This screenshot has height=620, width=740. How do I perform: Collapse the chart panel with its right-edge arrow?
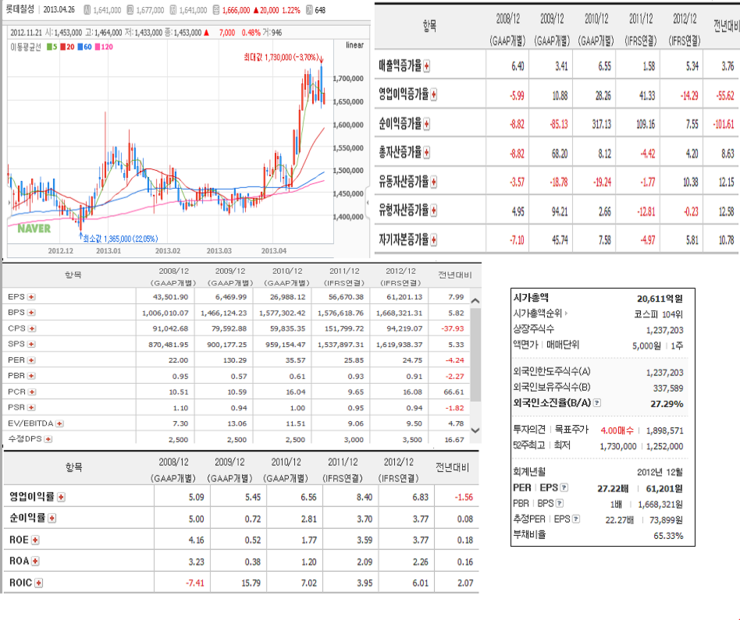368,202
